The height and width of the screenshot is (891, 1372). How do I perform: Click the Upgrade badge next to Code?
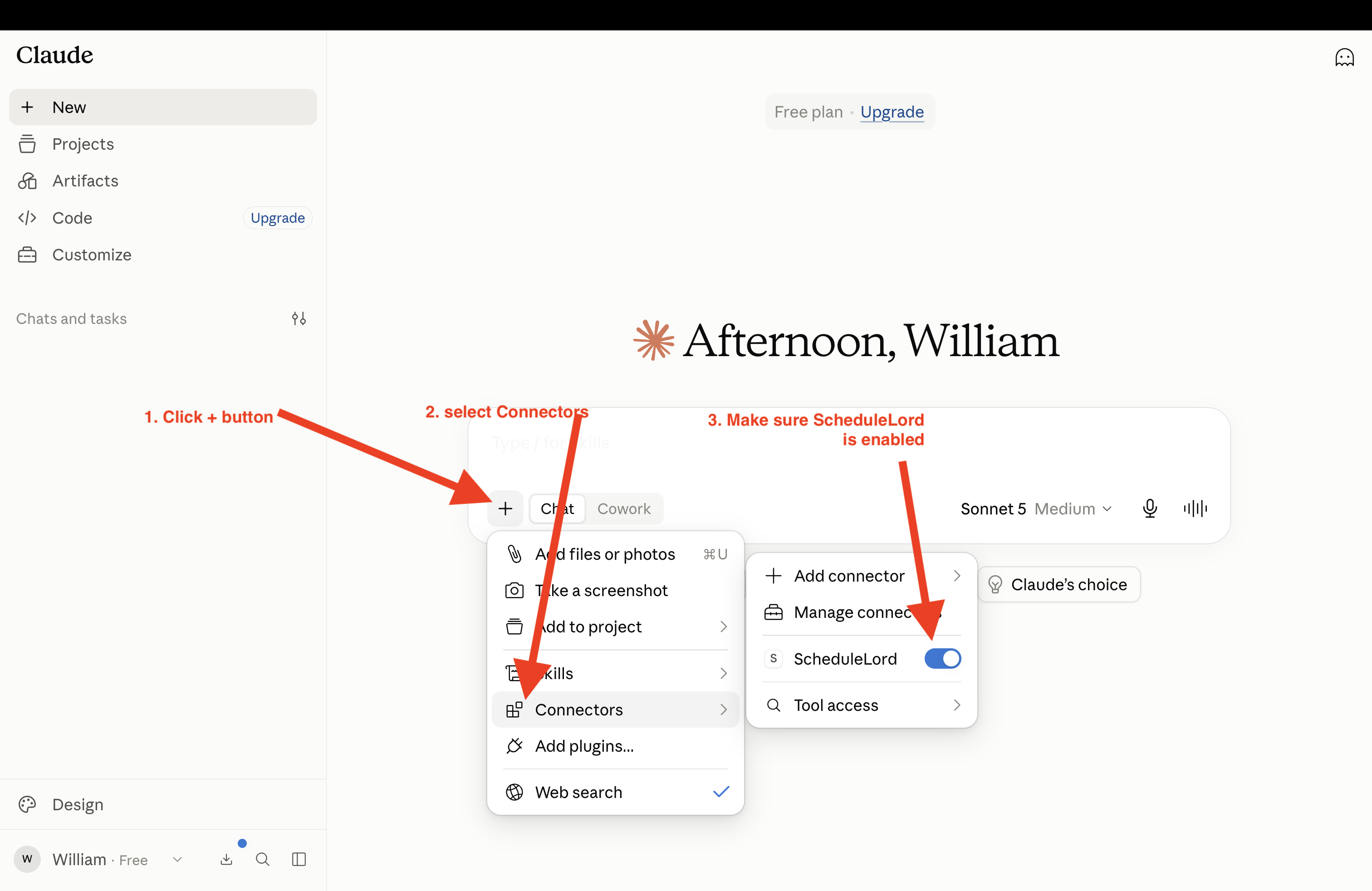pyautogui.click(x=277, y=218)
